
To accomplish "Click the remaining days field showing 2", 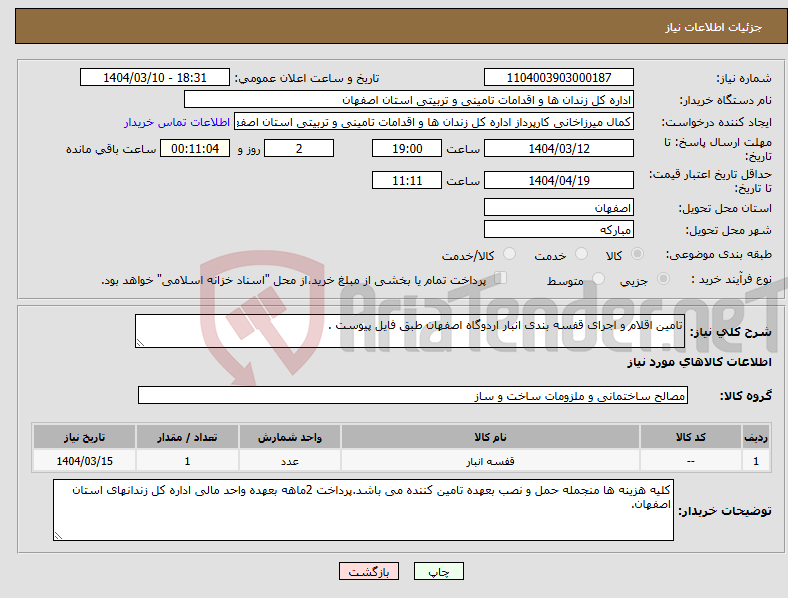I will point(299,148).
